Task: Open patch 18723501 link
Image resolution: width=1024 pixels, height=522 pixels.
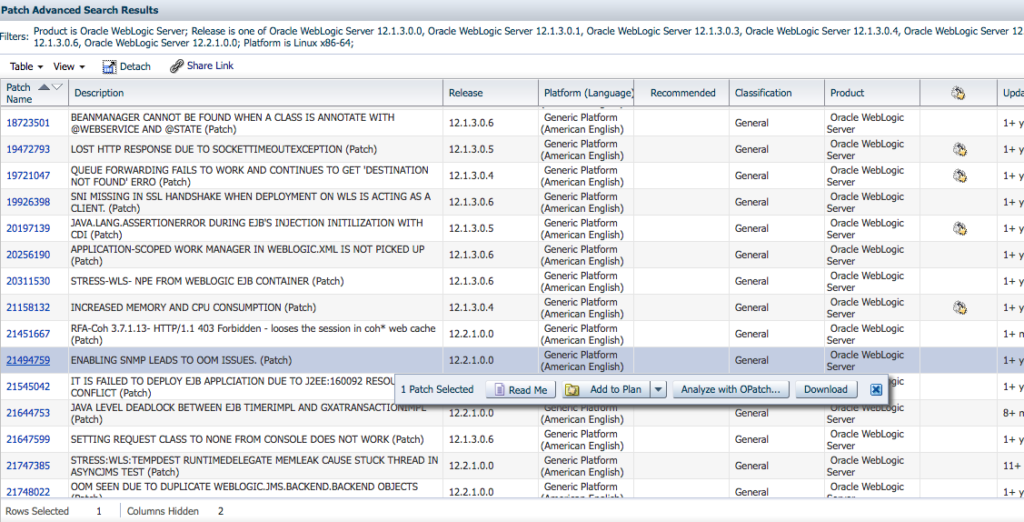Action: point(28,123)
